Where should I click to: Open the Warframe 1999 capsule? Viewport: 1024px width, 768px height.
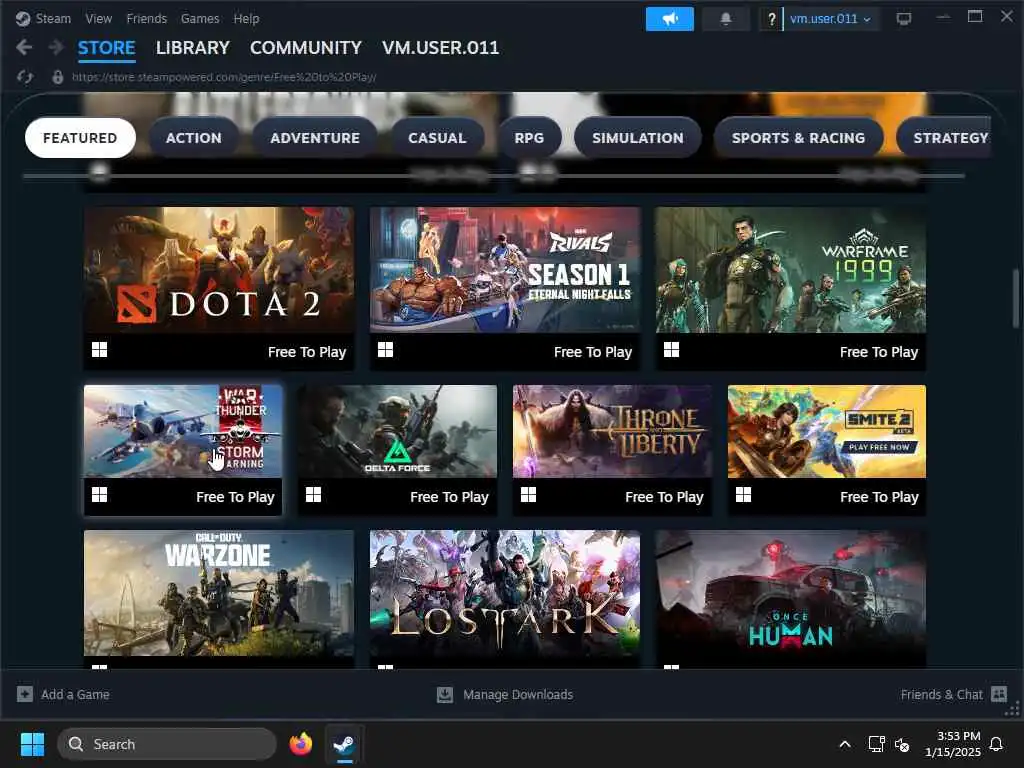(790, 288)
